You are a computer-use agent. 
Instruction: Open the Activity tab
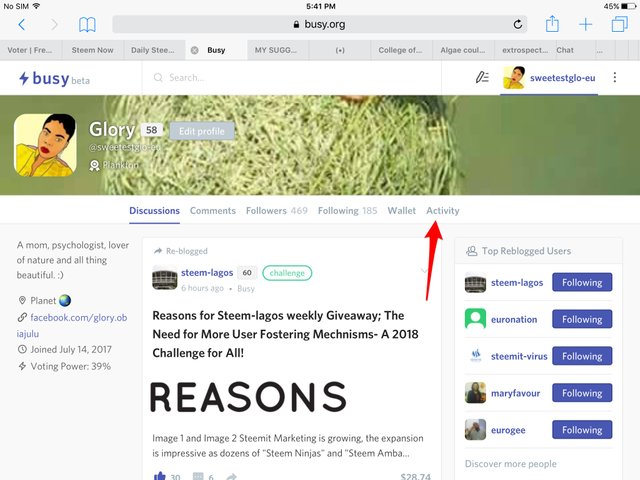[x=442, y=211]
